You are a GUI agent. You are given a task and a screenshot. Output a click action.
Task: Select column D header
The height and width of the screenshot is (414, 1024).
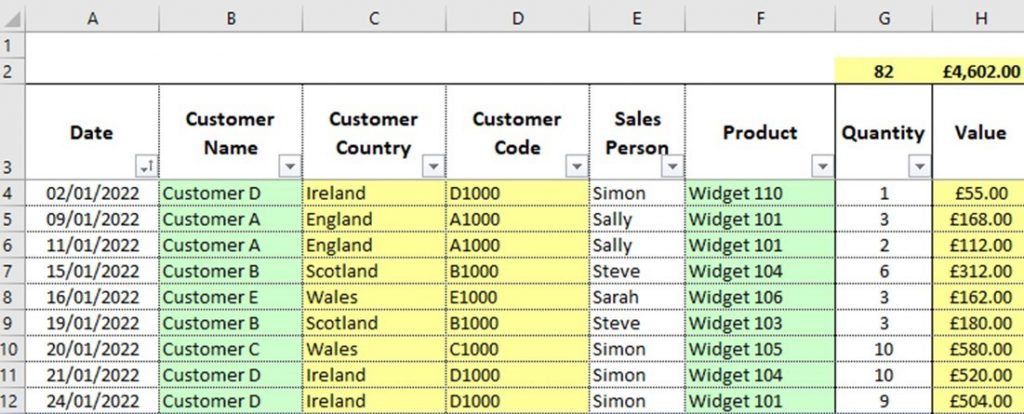(517, 17)
